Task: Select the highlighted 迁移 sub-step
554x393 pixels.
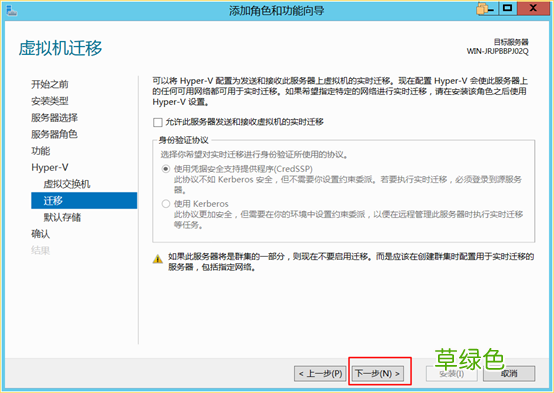Action: click(x=84, y=201)
